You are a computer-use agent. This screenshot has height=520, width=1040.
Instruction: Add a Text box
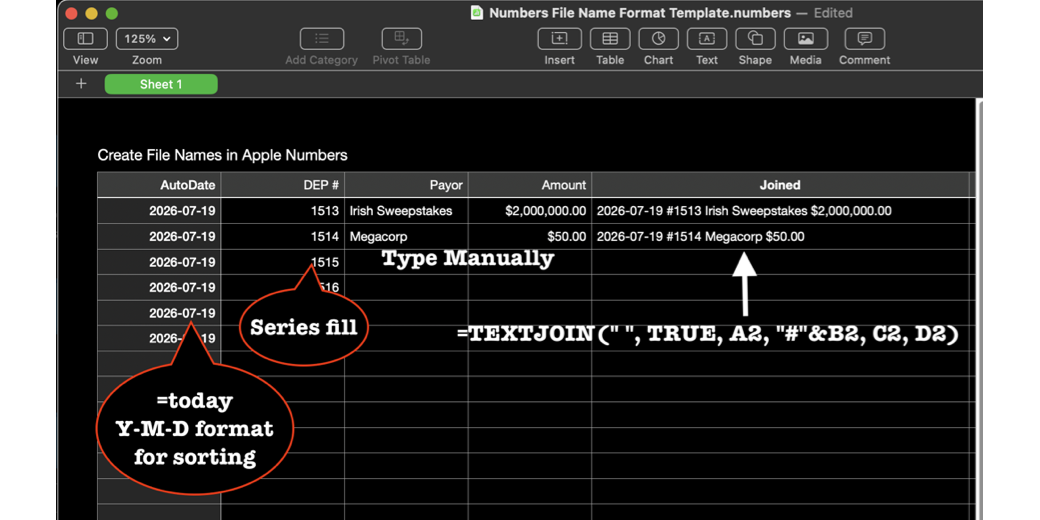click(x=706, y=39)
